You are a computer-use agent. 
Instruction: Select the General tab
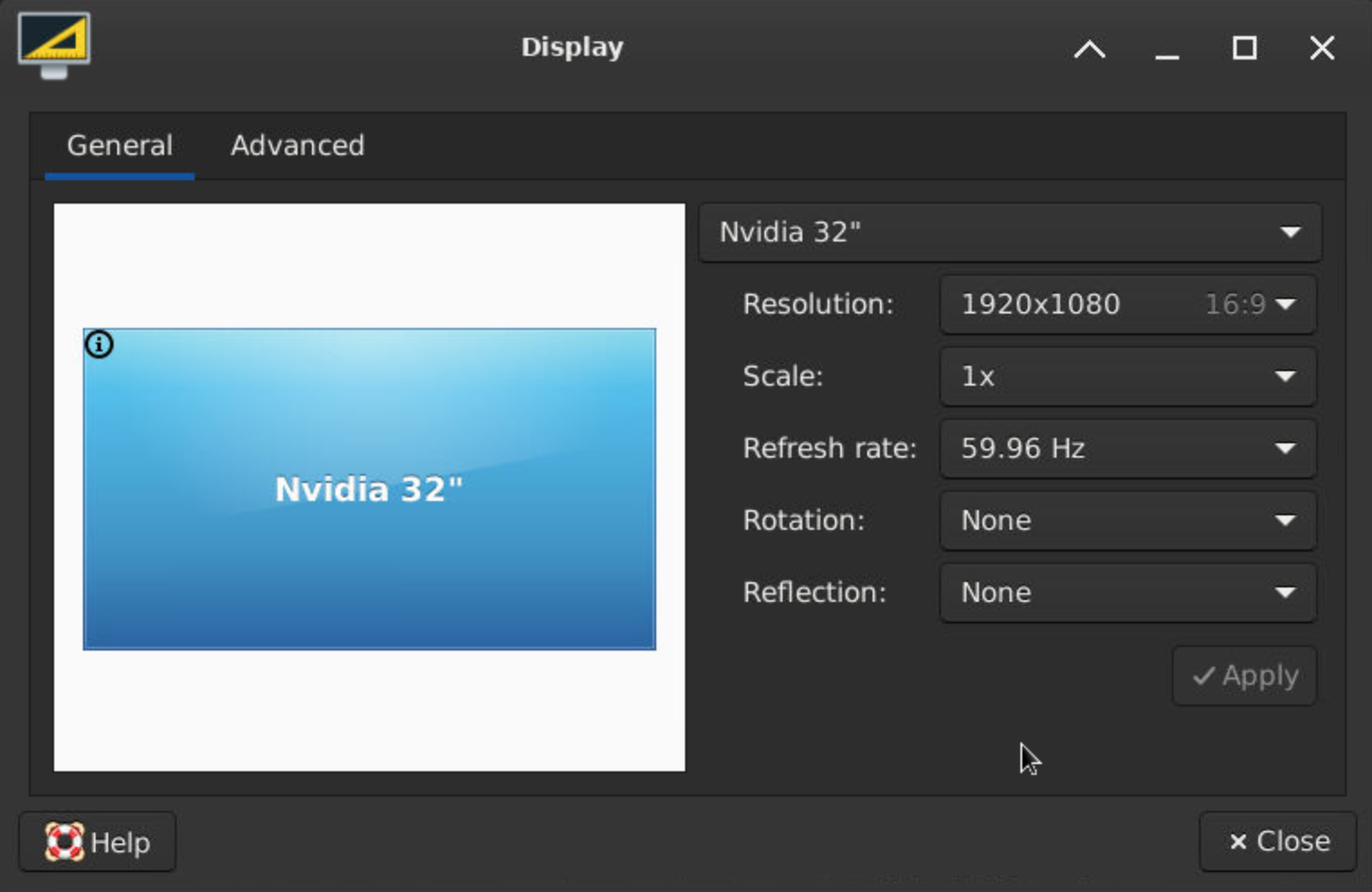pos(120,146)
